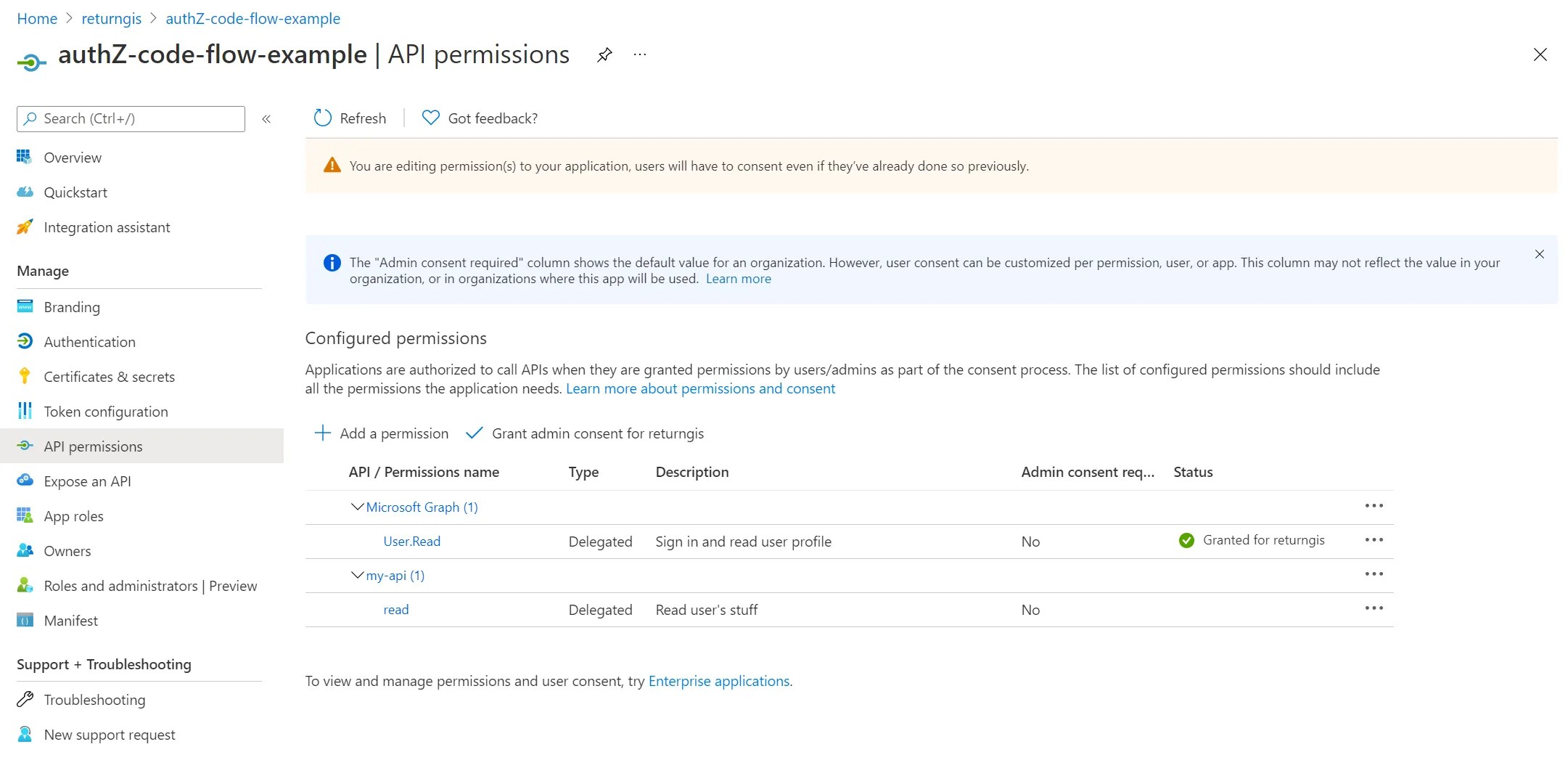The width and height of the screenshot is (1568, 784).
Task: Focus the Search (Ctrl+/) field
Action: coord(131,118)
